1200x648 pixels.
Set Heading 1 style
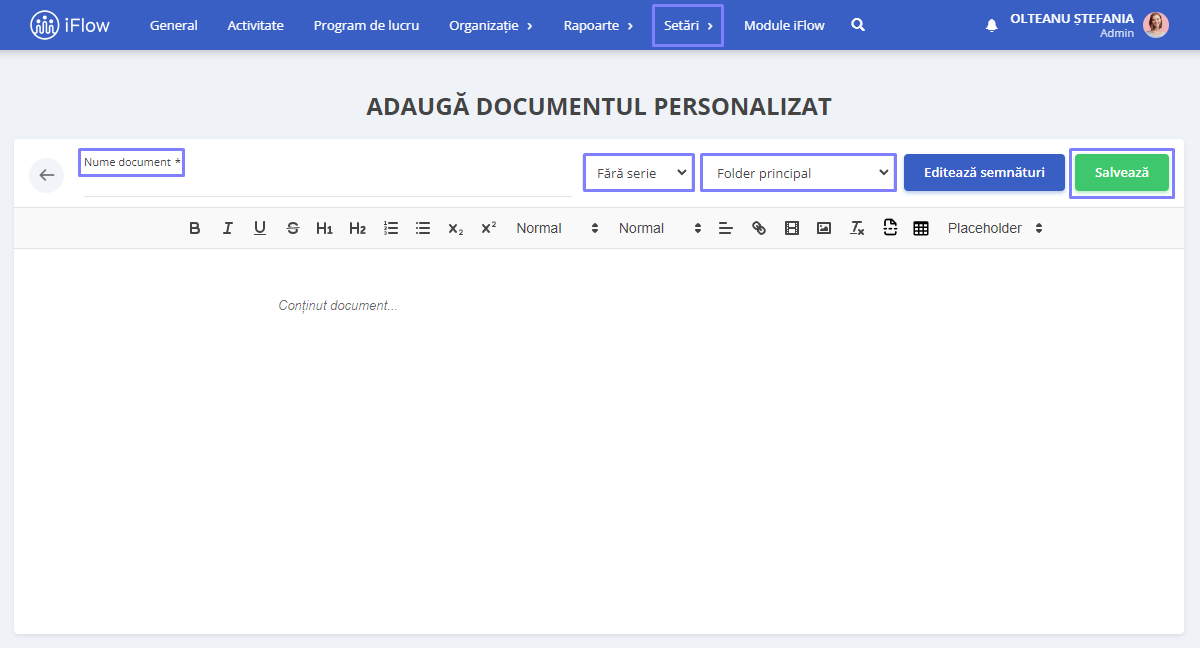click(x=324, y=228)
